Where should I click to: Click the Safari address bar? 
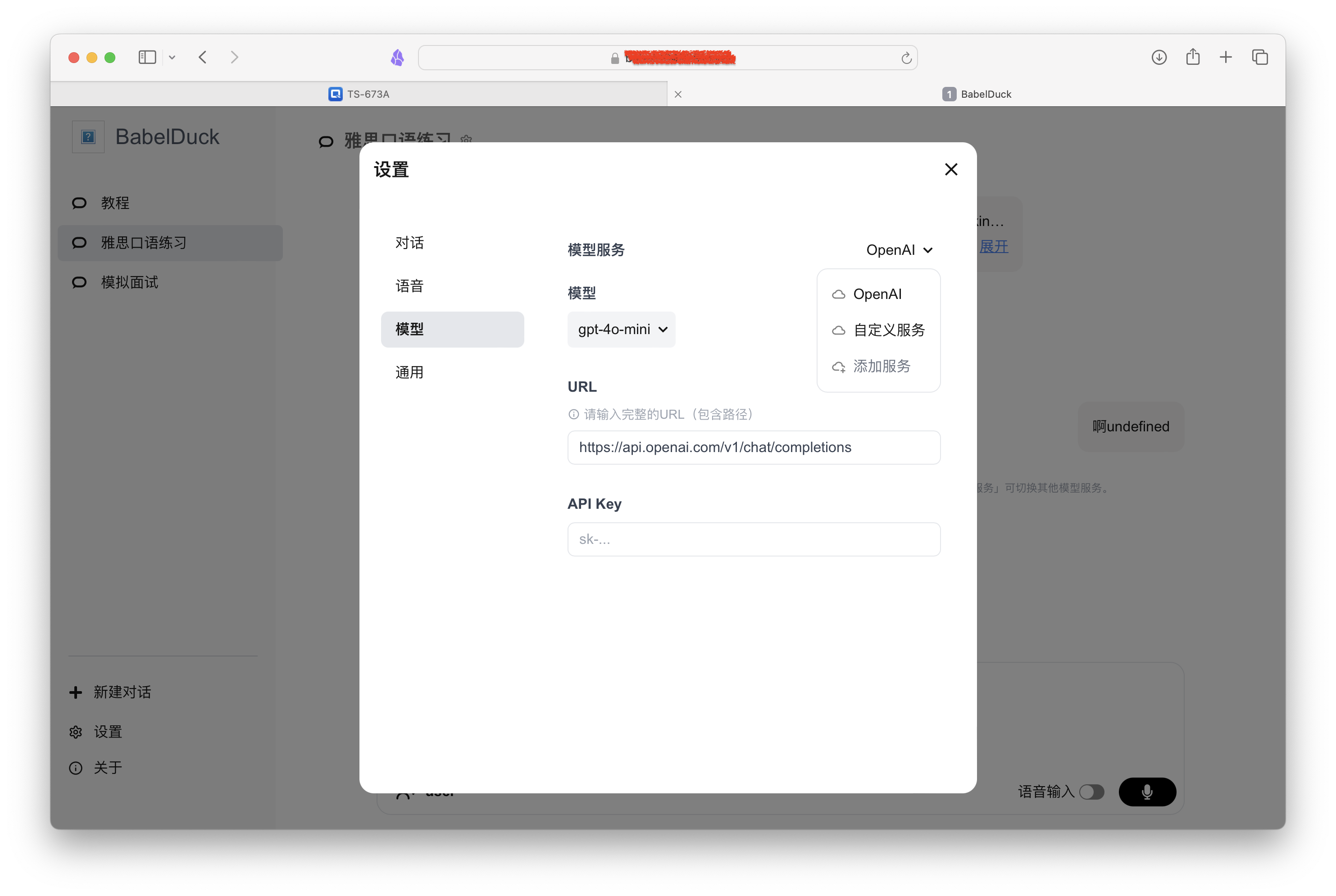(668, 58)
